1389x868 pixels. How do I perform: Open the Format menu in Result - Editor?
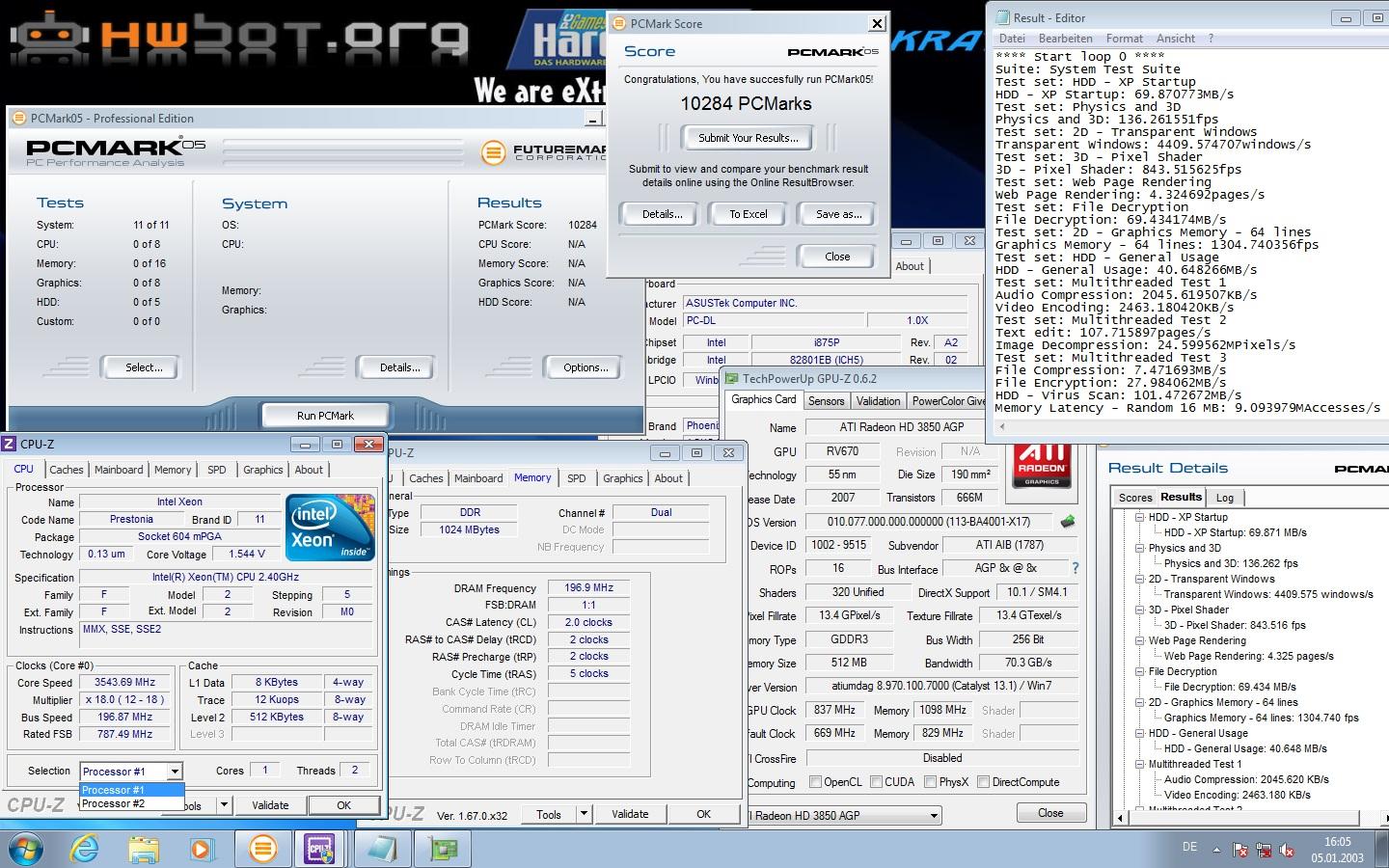coord(1124,39)
